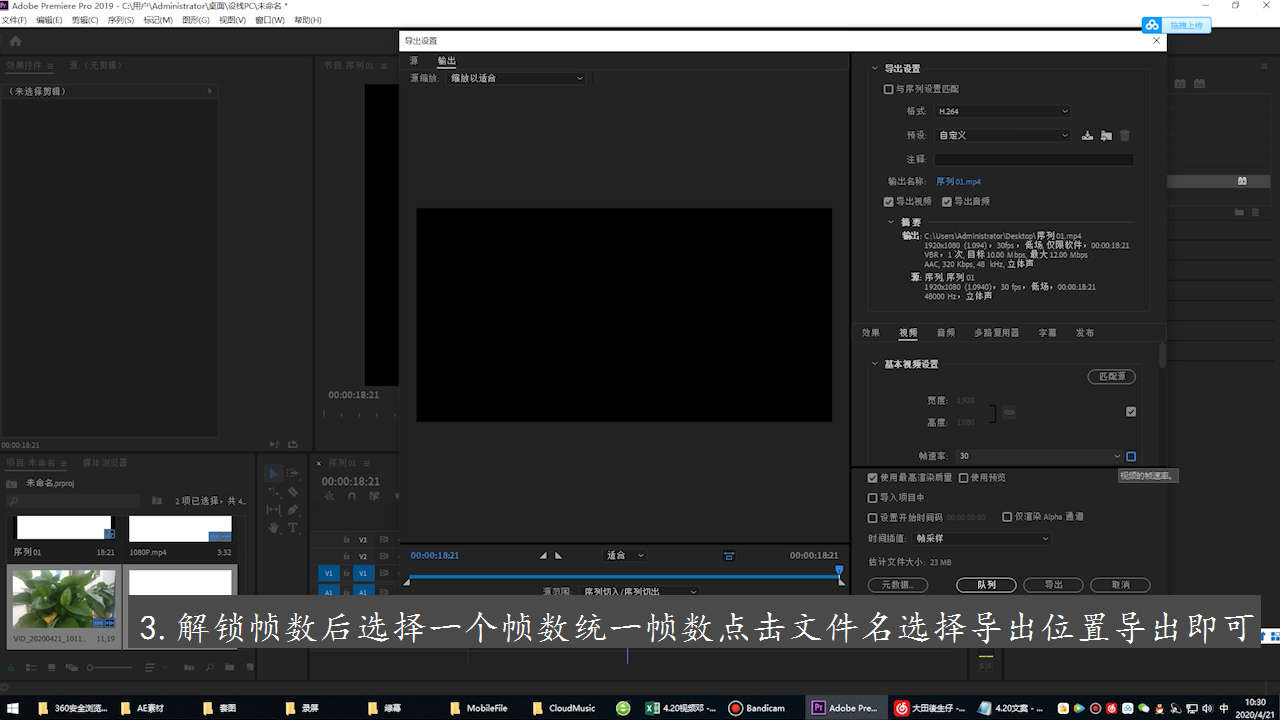Viewport: 1280px width, 720px height.
Task: Toggle the Export Audio checkbox
Action: pos(946,201)
